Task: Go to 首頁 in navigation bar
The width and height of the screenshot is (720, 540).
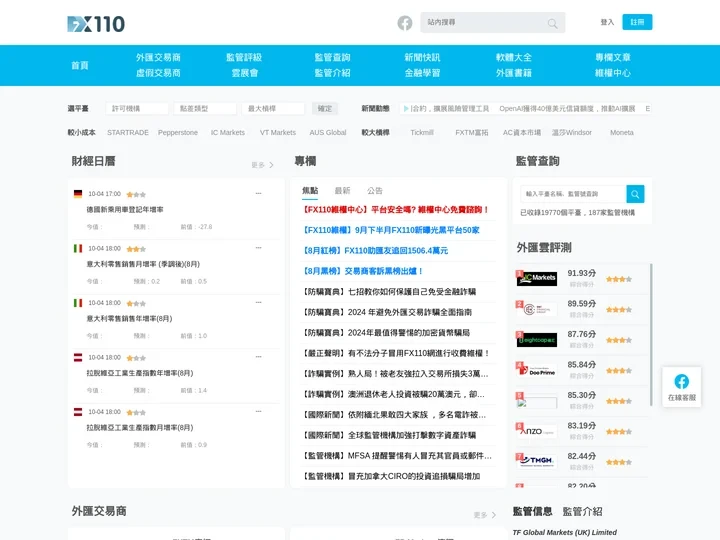Action: click(79, 65)
